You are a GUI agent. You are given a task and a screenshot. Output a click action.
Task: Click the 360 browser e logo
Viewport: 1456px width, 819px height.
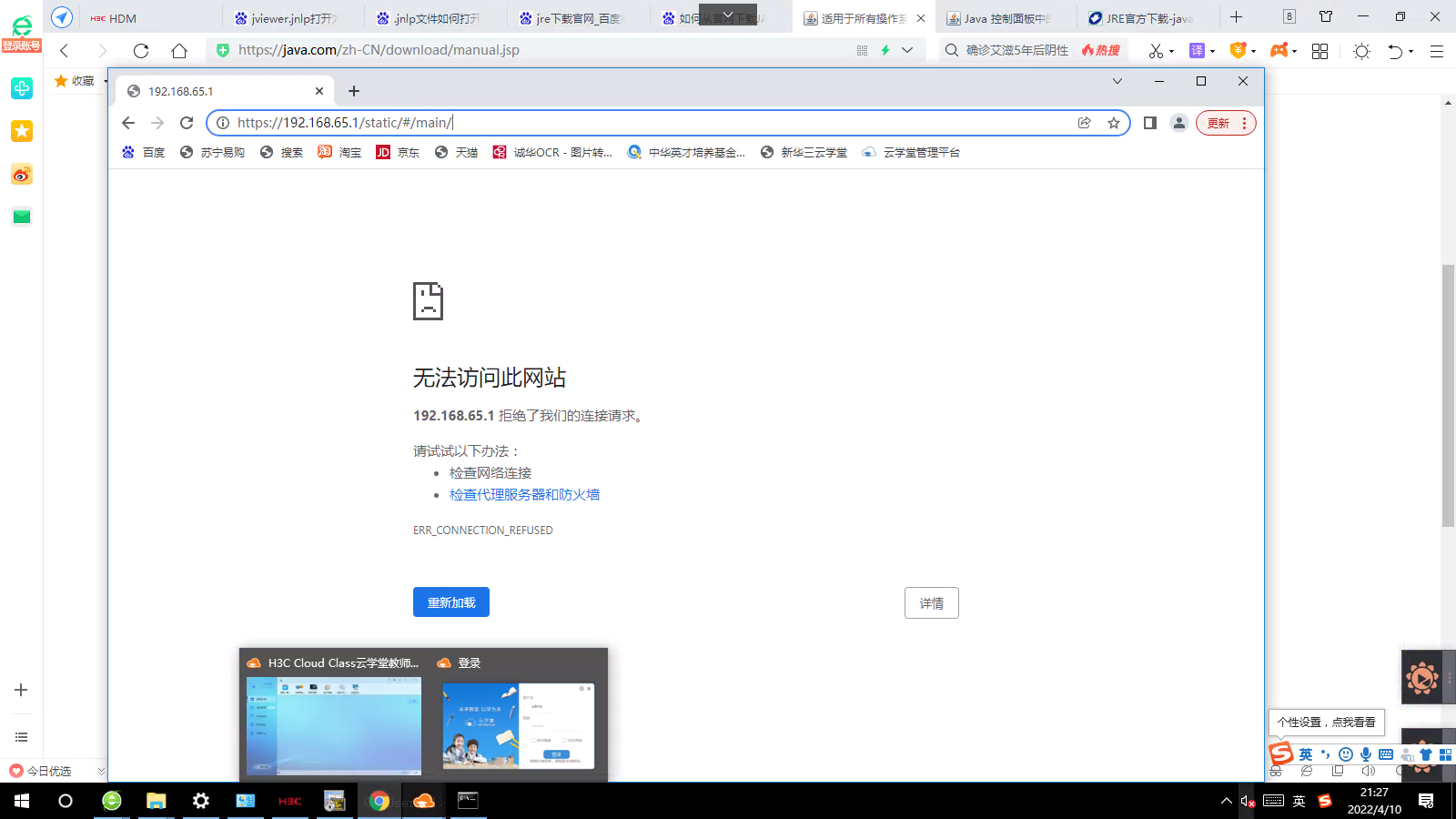click(x=22, y=25)
